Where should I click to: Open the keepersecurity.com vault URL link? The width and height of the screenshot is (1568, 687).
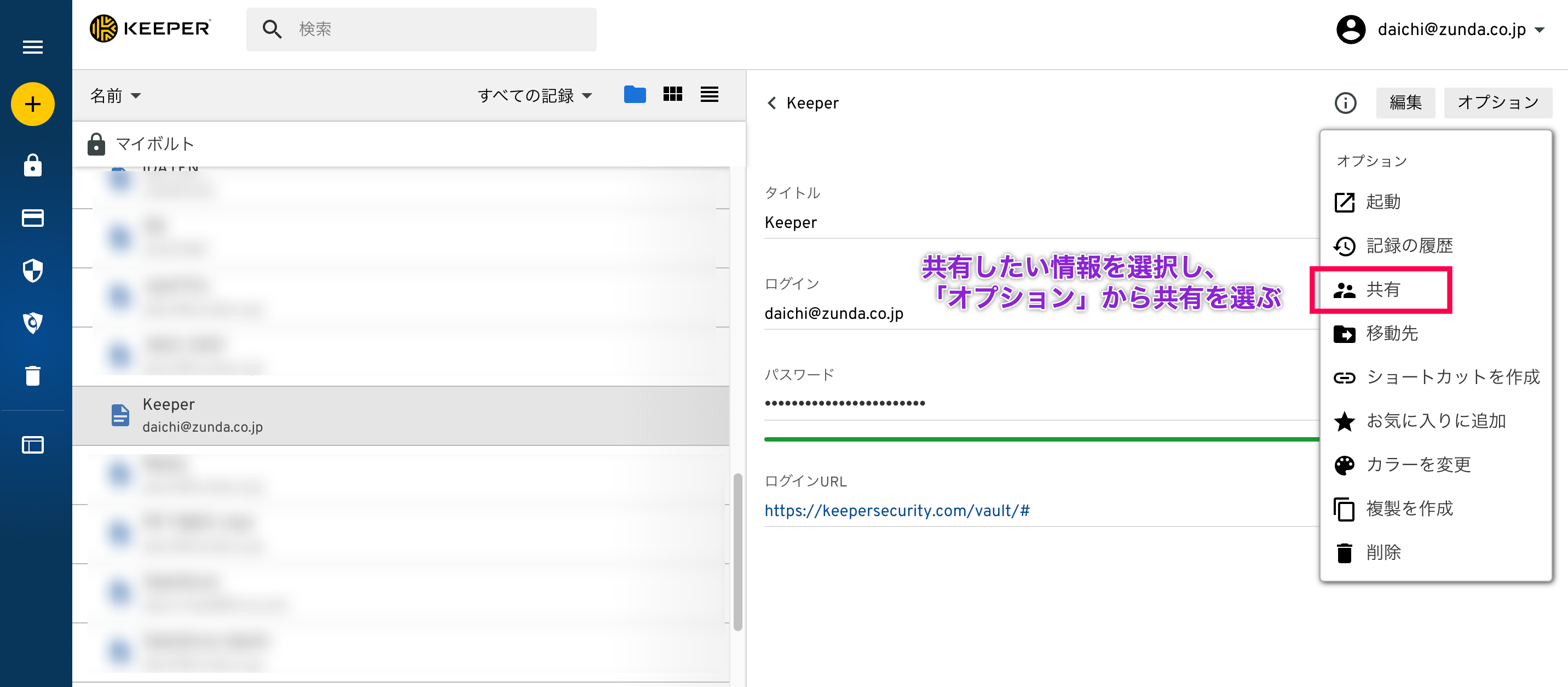point(897,511)
